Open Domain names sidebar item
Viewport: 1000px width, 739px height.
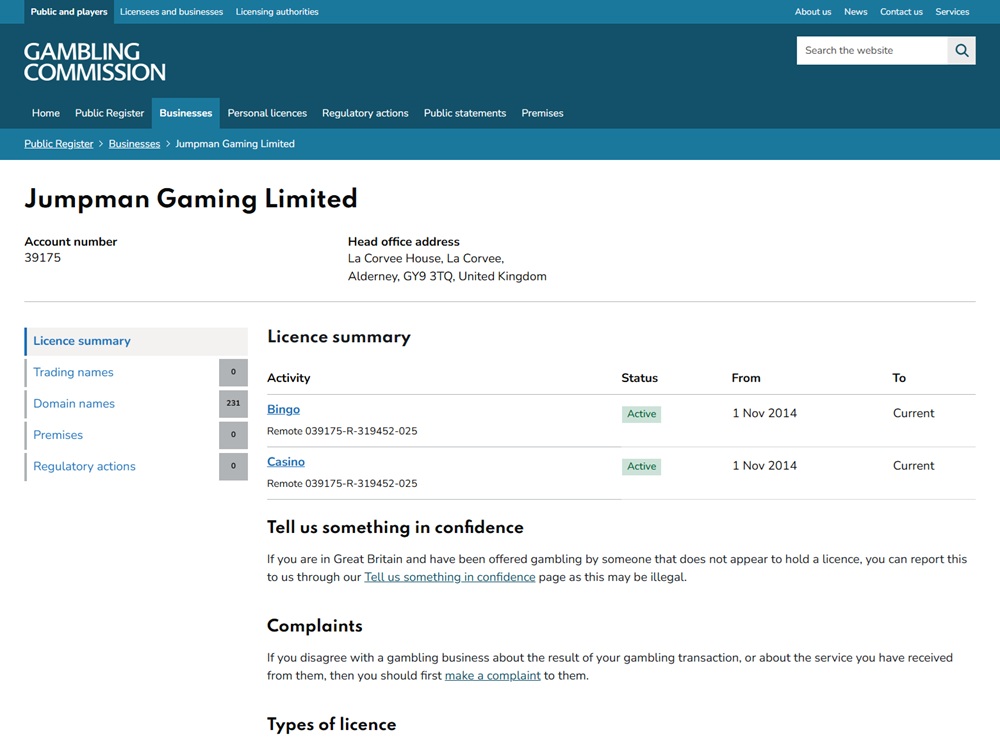click(74, 404)
